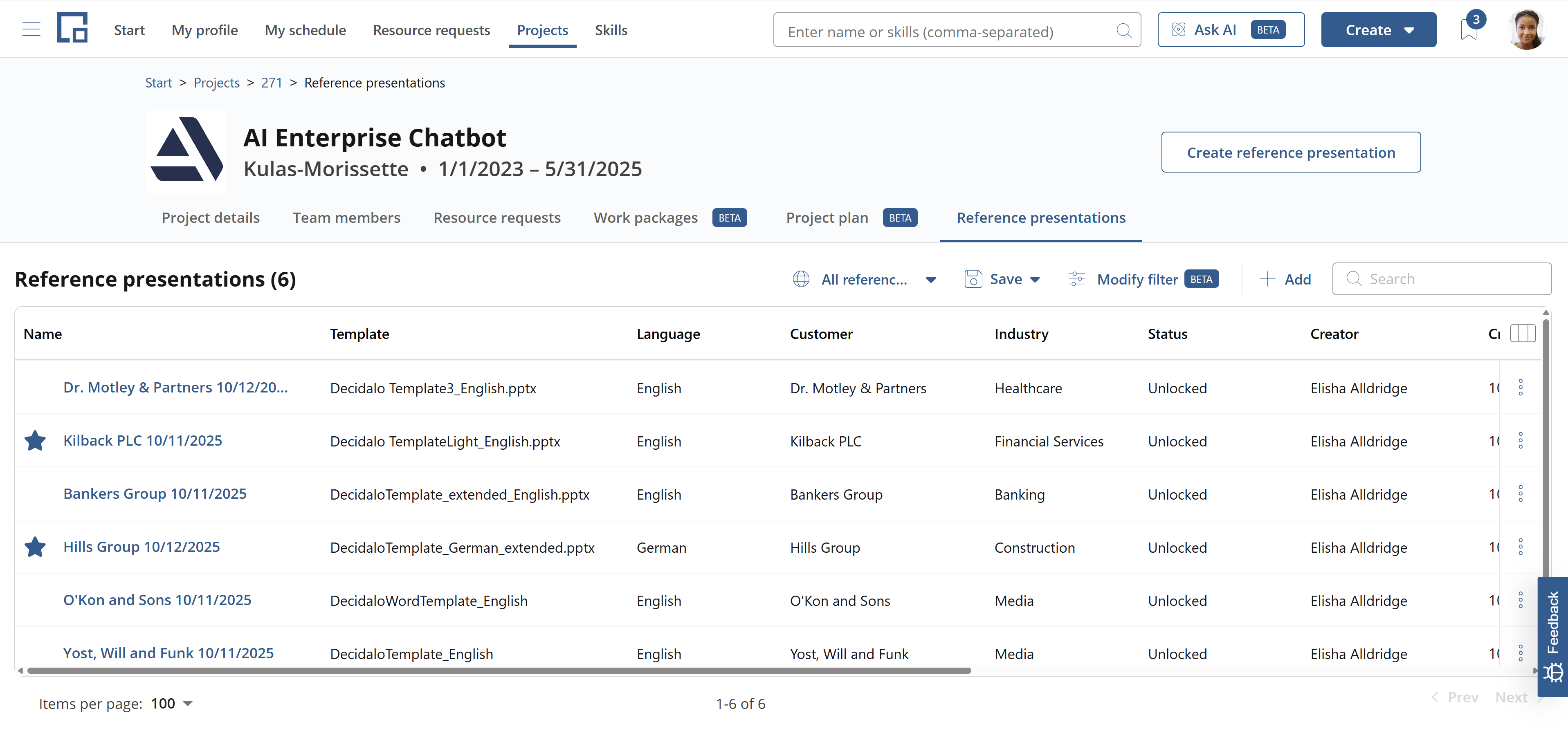Open row actions for Hills Group
Image resolution: width=1568 pixels, height=740 pixels.
1521,547
